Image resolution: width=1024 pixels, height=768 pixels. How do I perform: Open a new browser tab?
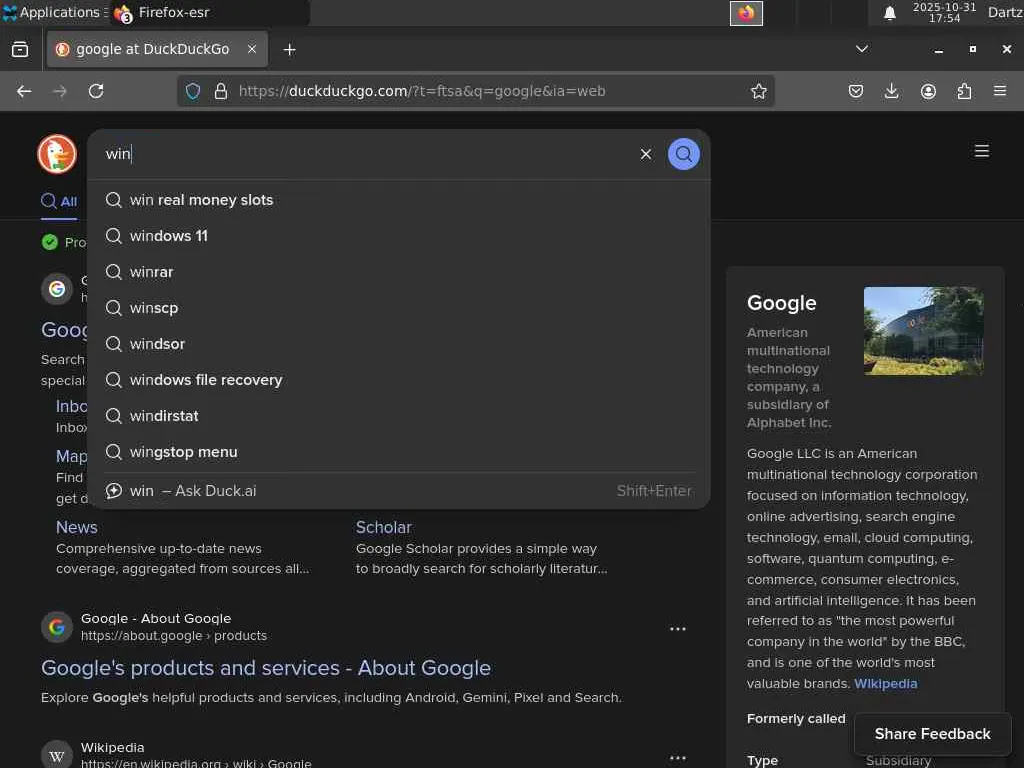point(289,50)
